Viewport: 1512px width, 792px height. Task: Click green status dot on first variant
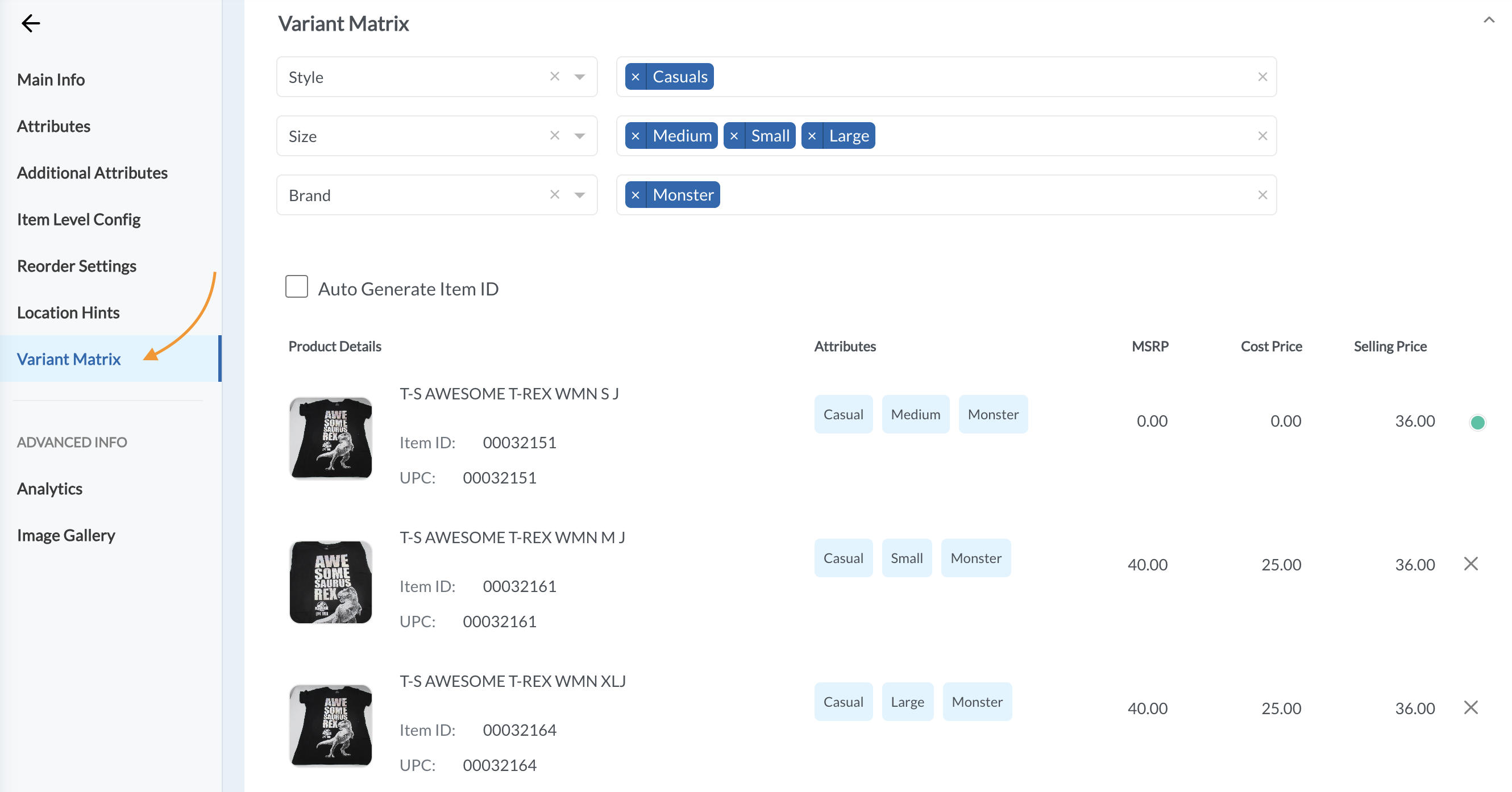[x=1477, y=422]
